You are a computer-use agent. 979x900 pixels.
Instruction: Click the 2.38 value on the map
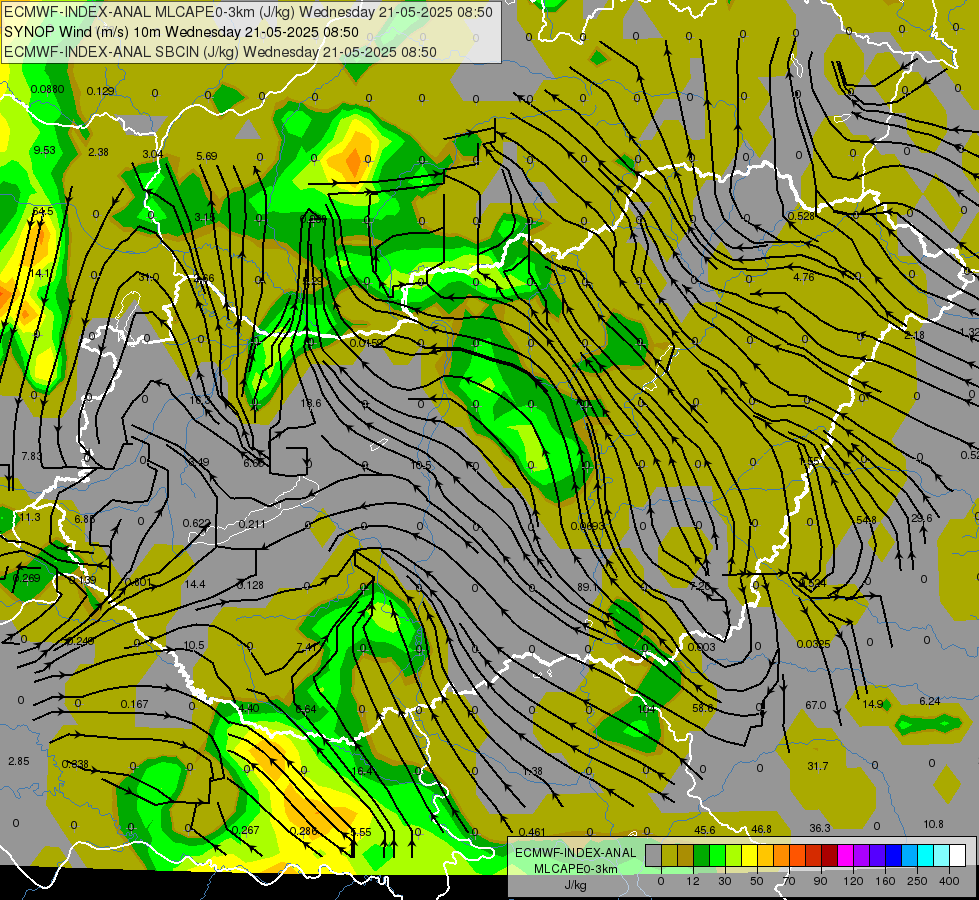coord(99,152)
